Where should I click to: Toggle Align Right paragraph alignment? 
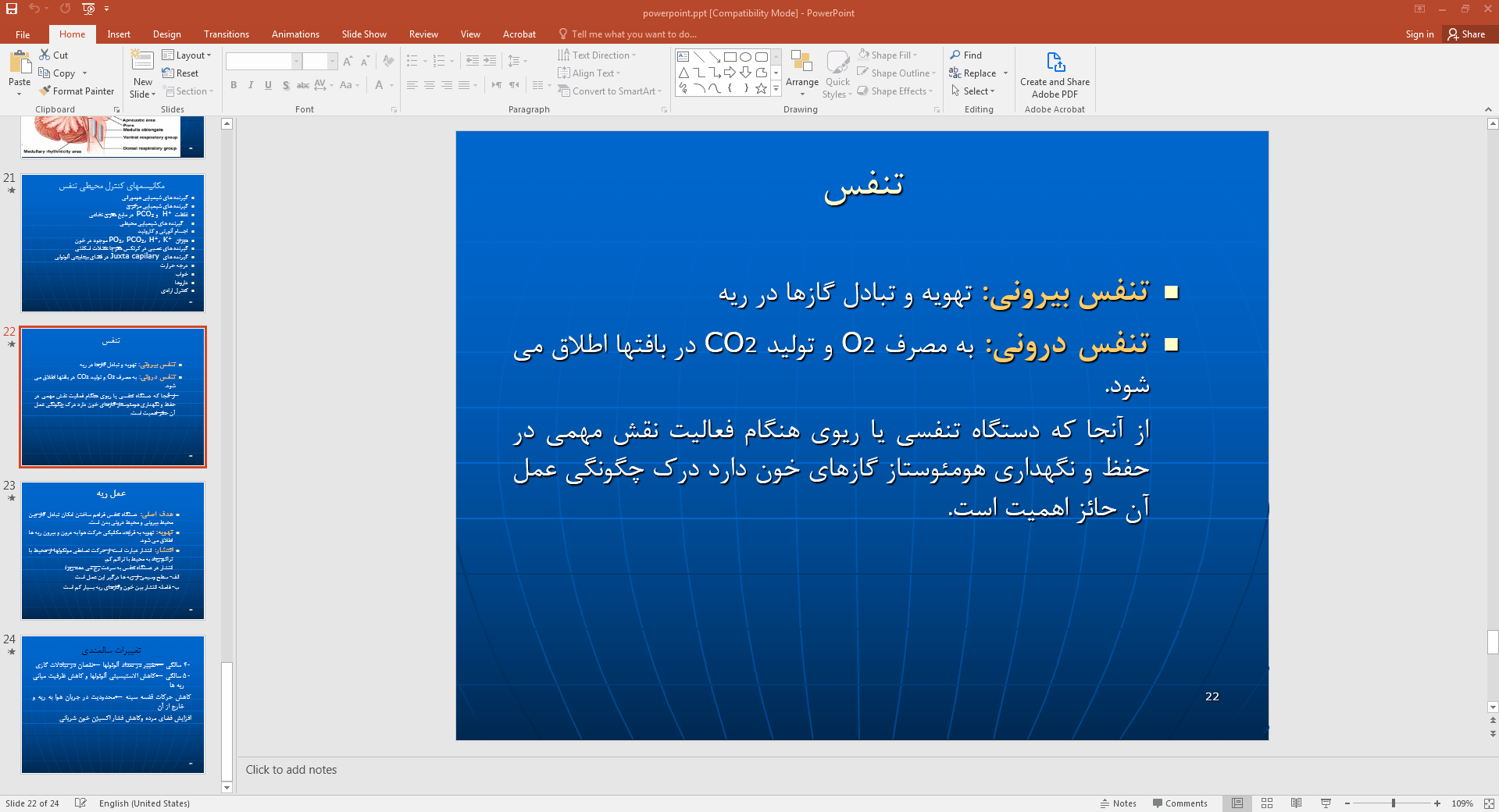tap(447, 85)
